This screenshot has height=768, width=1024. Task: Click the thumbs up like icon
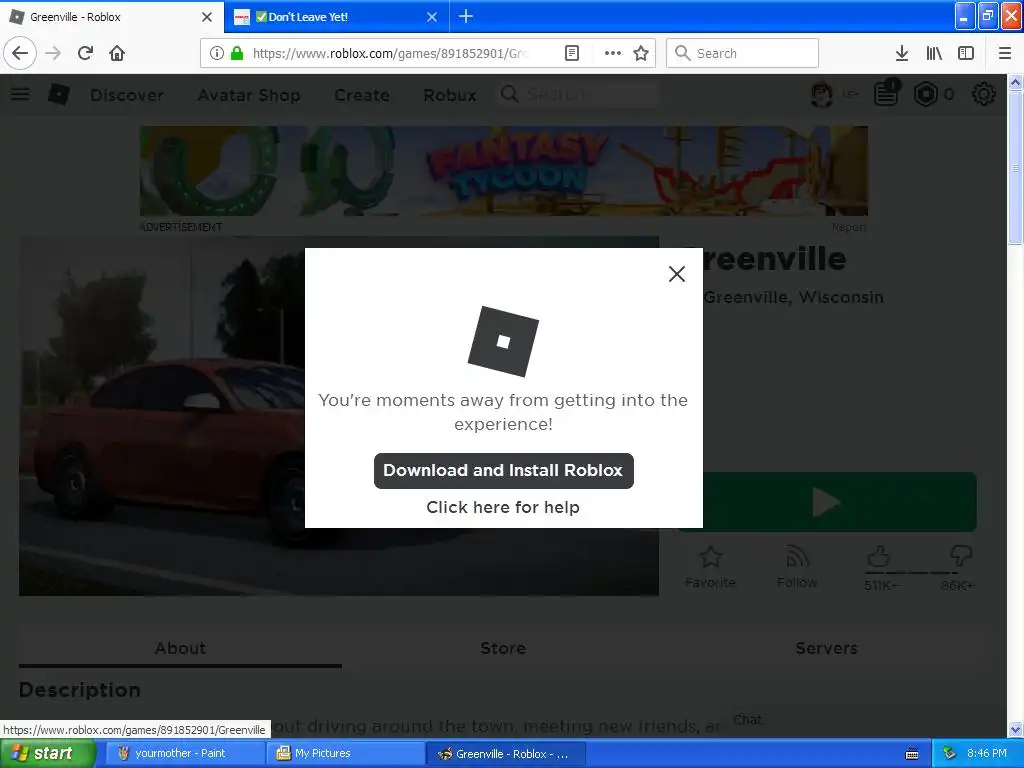[x=879, y=557]
